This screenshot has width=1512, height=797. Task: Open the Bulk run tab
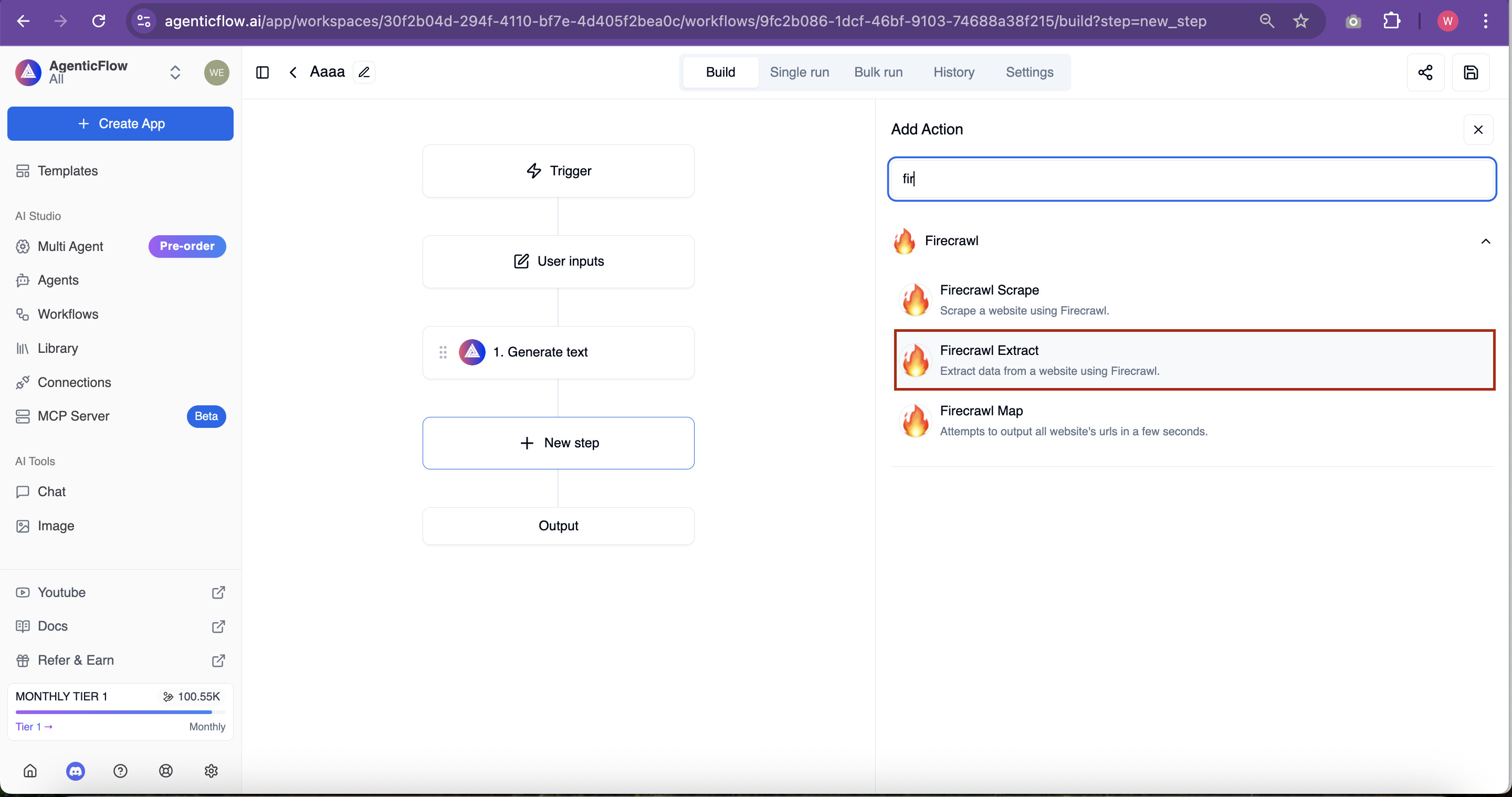click(x=878, y=72)
